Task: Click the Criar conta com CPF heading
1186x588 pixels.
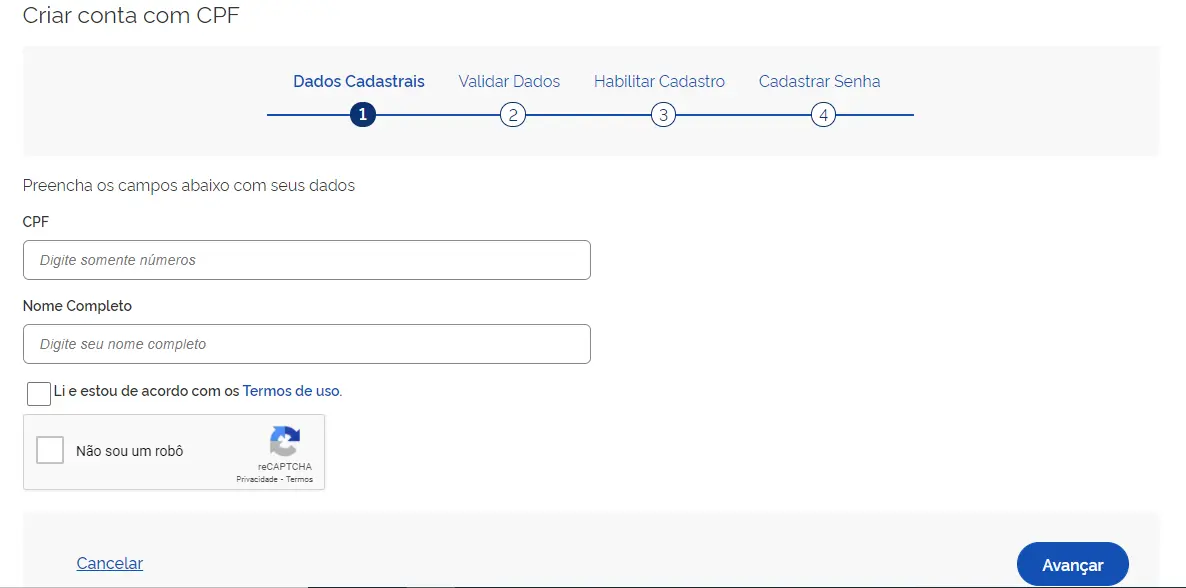Action: pyautogui.click(x=131, y=16)
